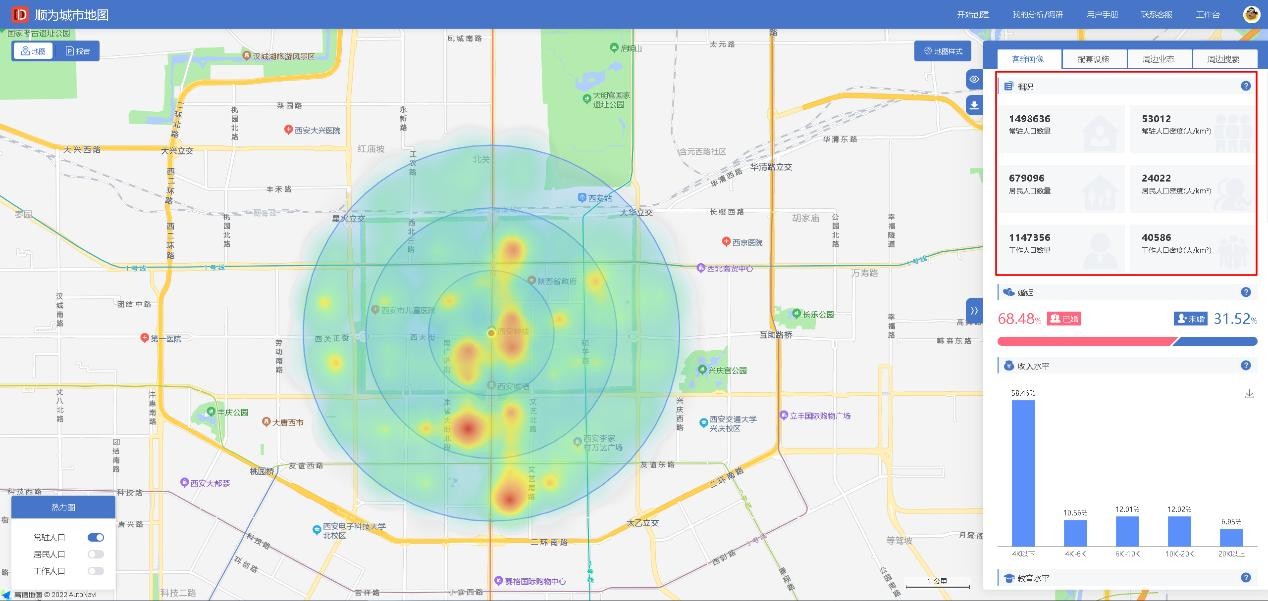Click the help icon in 婚姻 section
The image size is (1268, 601).
[x=1246, y=292]
